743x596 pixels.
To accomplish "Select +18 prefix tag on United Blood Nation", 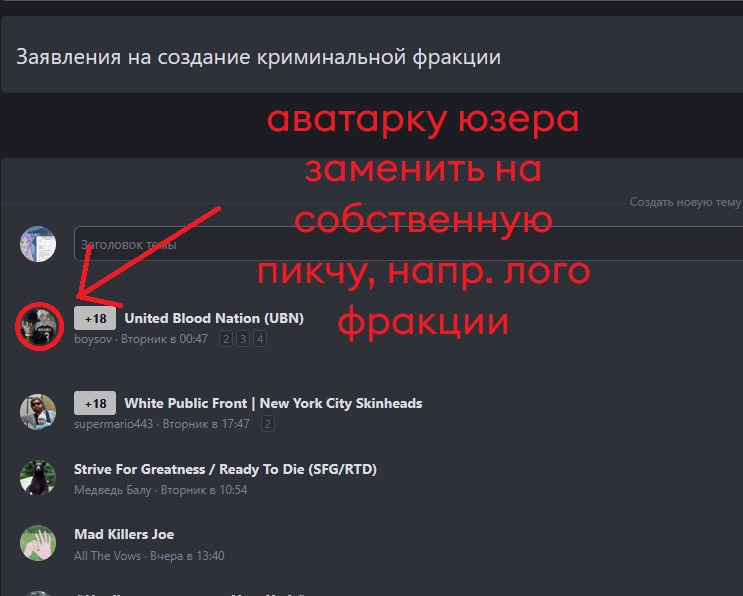I will (95, 318).
